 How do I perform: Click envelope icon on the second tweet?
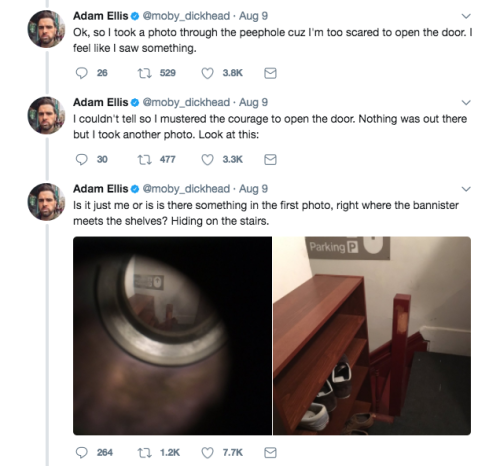pyautogui.click(x=270, y=160)
